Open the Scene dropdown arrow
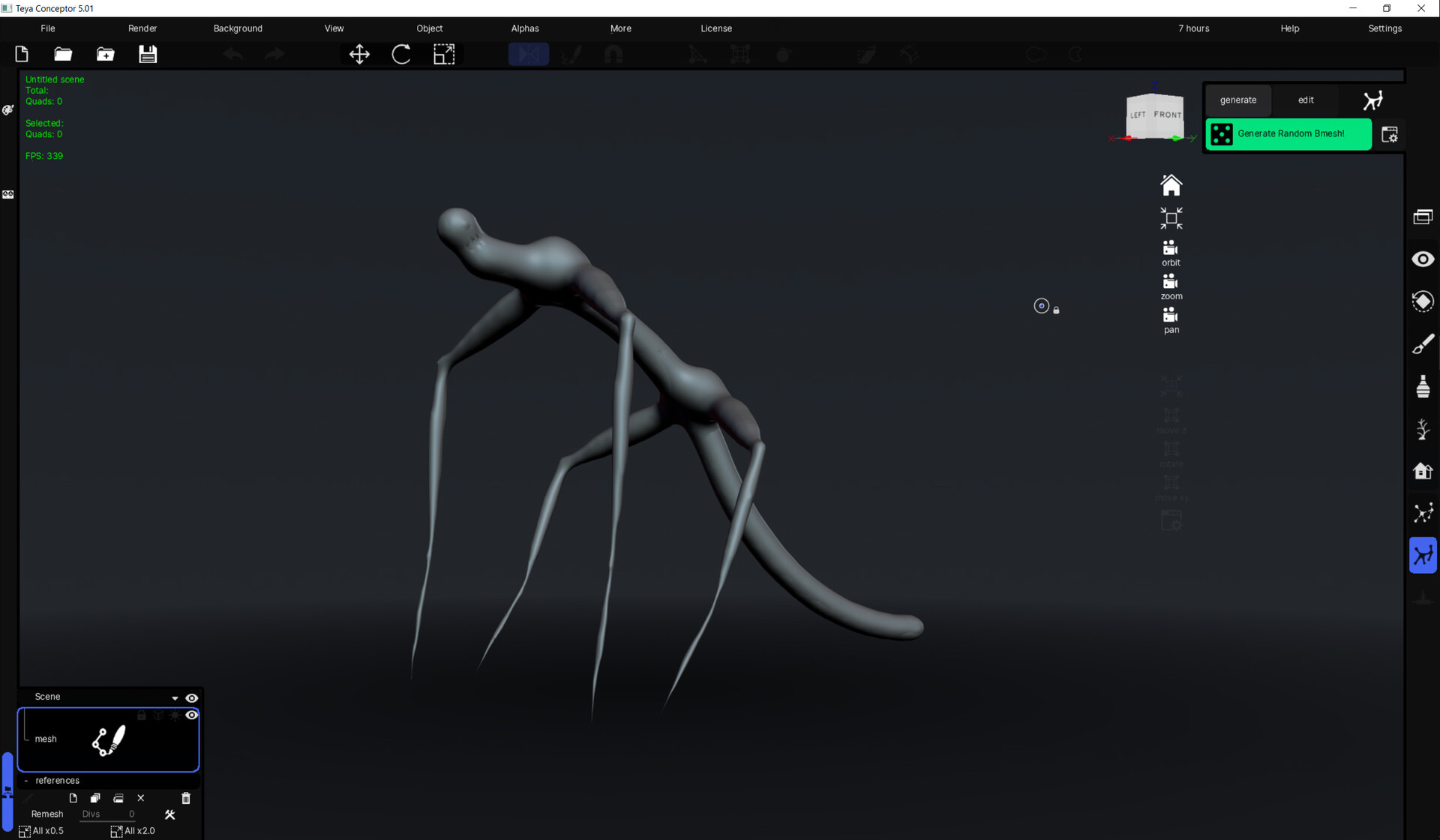The height and width of the screenshot is (840, 1440). [x=175, y=697]
